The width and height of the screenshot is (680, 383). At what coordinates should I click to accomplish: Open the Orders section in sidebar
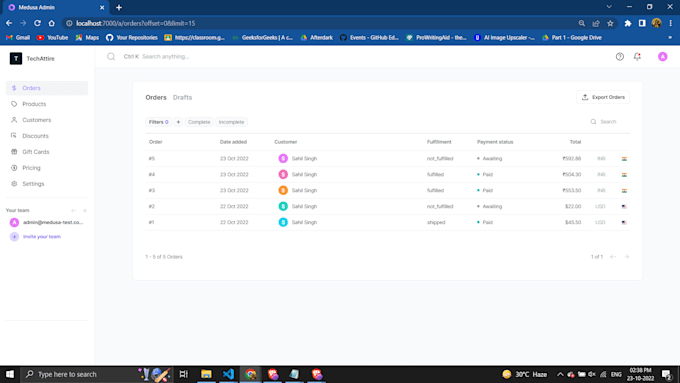[47, 88]
